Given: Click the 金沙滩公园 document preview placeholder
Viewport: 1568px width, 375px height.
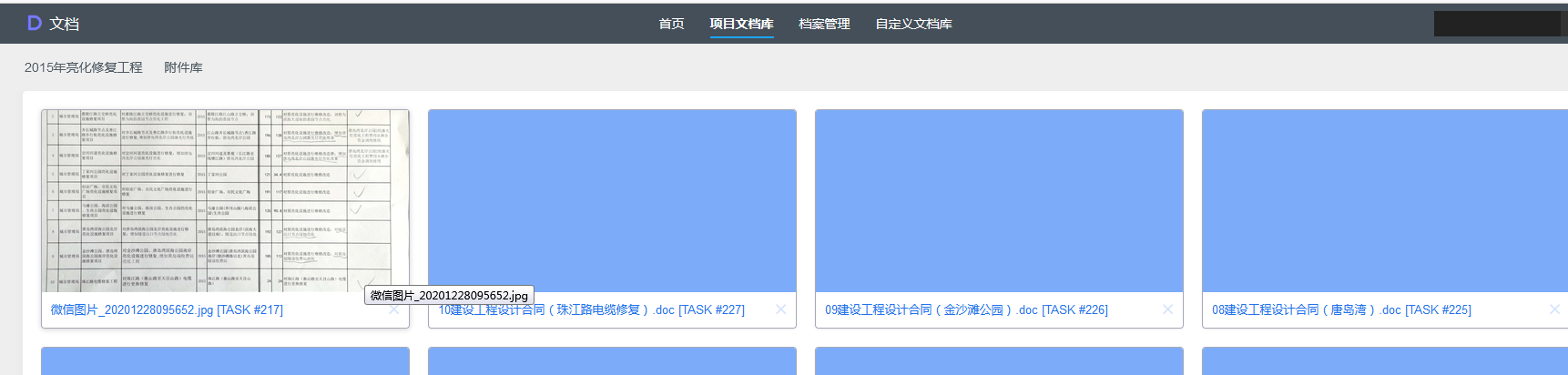Looking at the screenshot, I should pos(999,200).
